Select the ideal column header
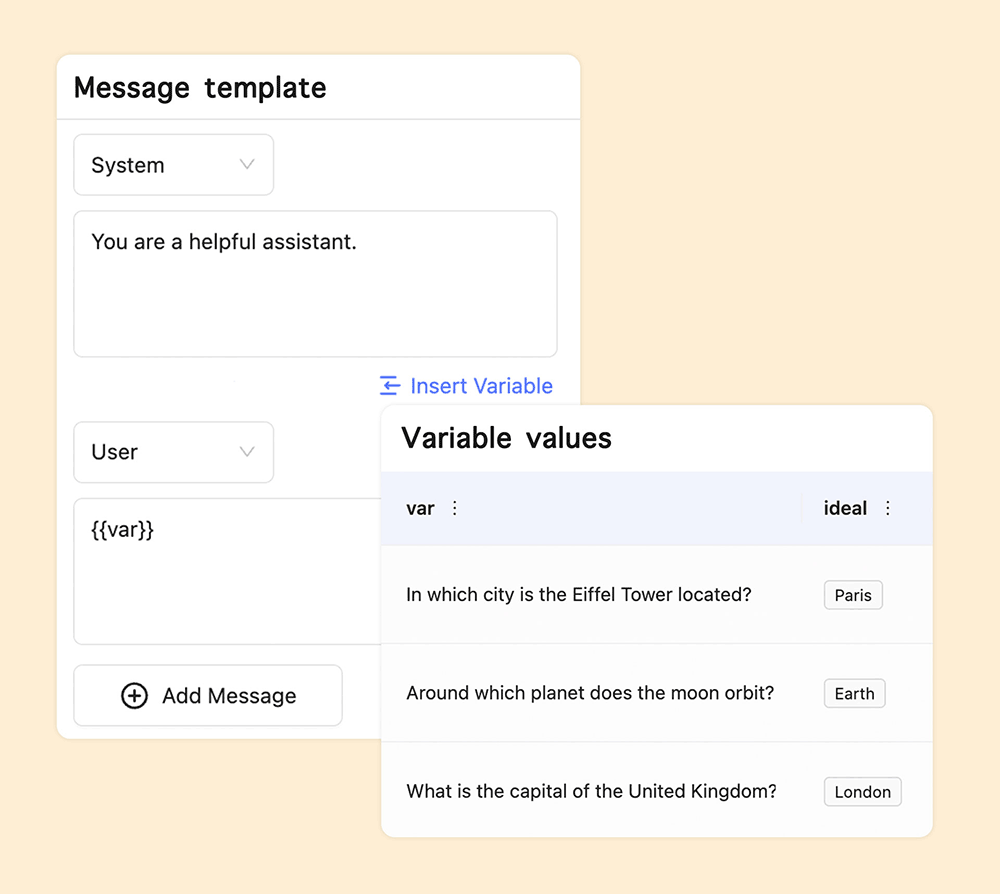This screenshot has width=1000, height=894. pyautogui.click(x=845, y=508)
